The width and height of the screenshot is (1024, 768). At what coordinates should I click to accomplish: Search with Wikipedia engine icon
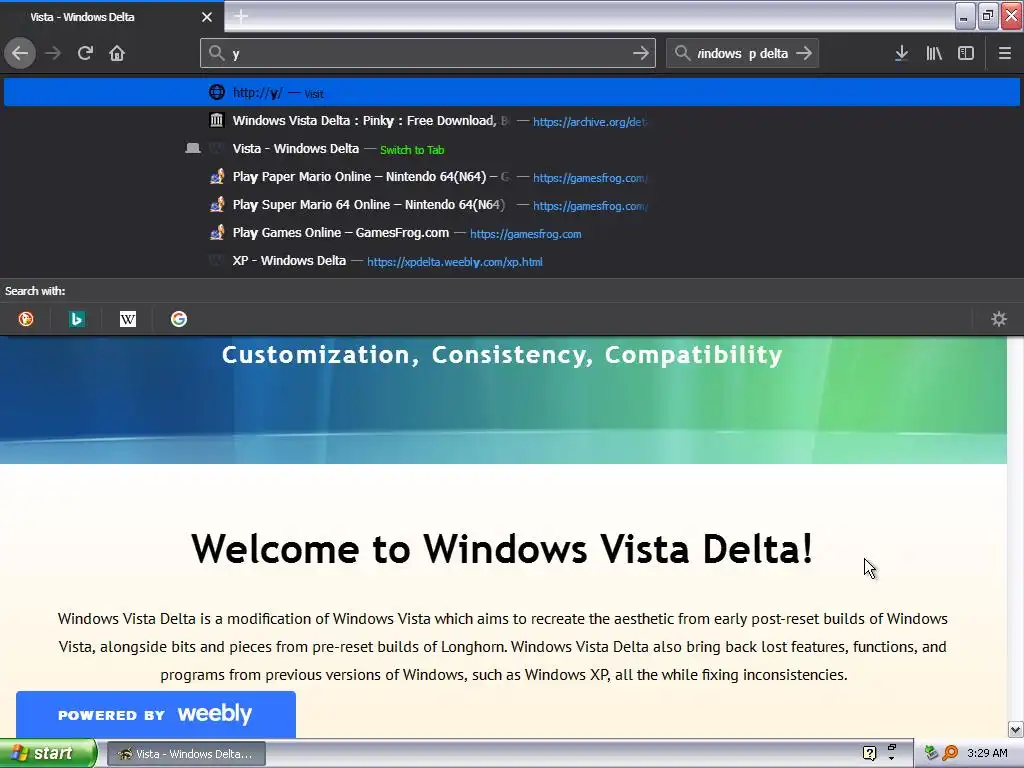coord(128,319)
